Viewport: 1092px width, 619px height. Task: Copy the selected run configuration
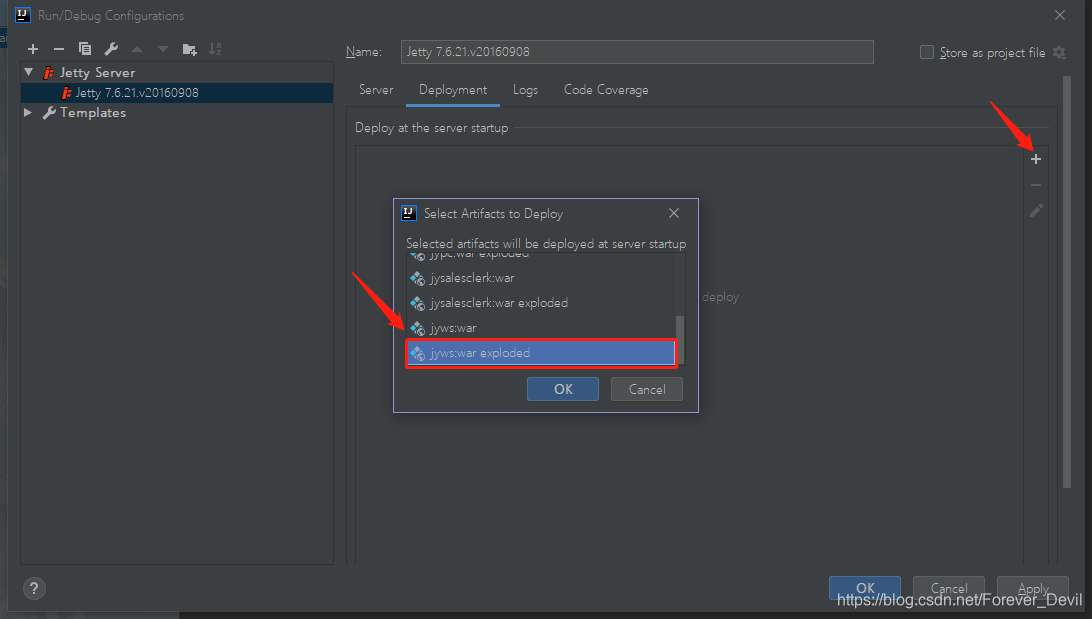85,49
